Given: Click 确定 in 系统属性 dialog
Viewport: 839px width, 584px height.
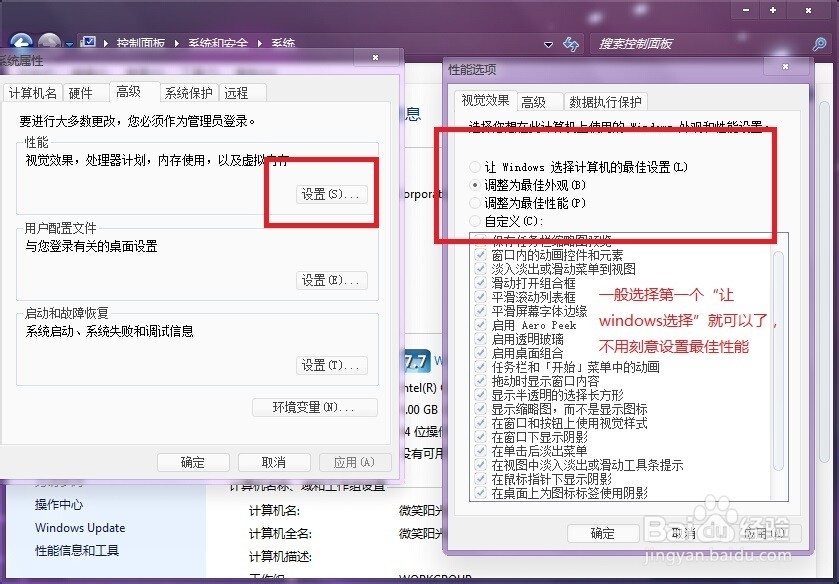Looking at the screenshot, I should click(193, 462).
